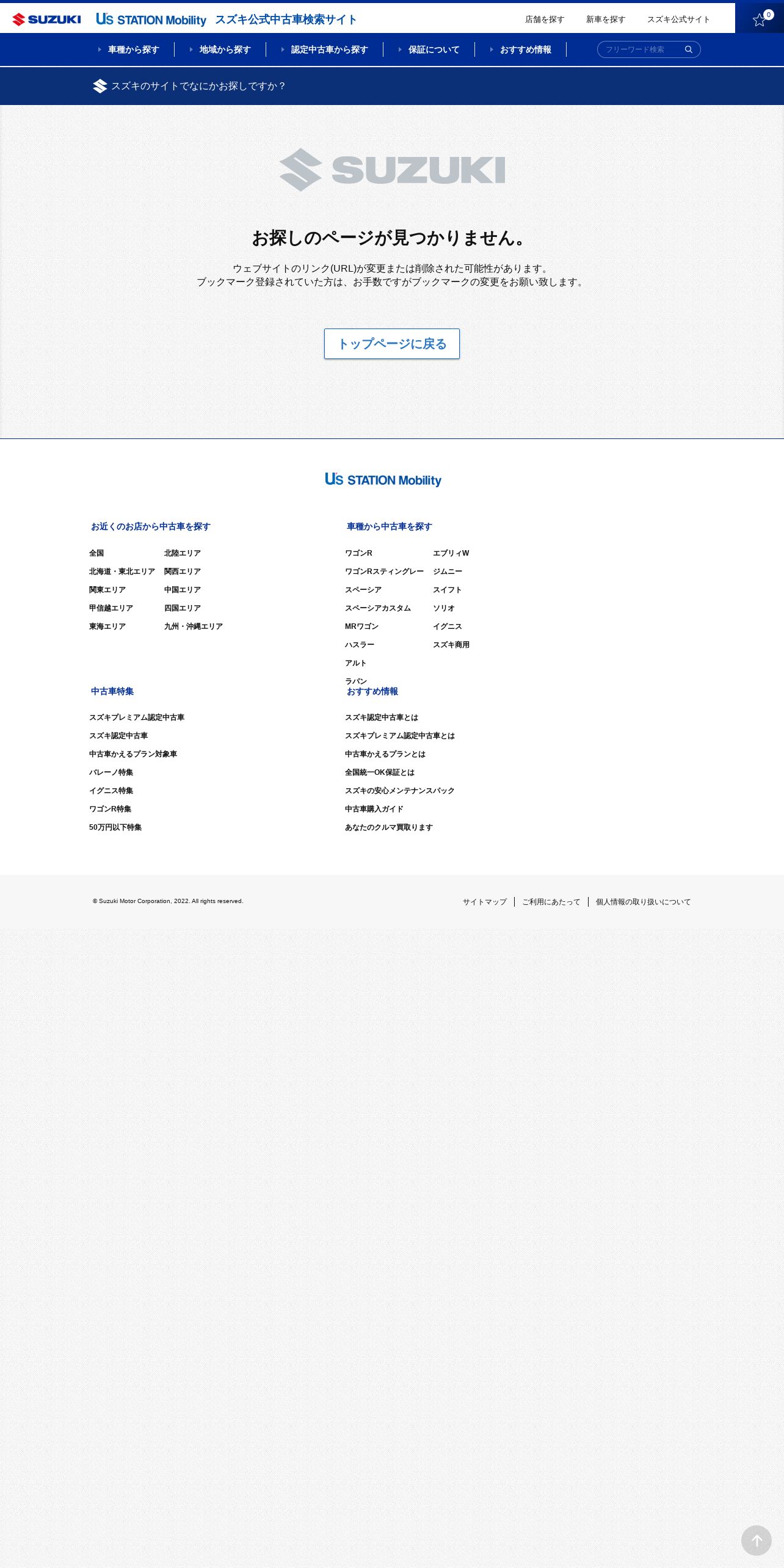784x1568 pixels.
Task: Click the トップページに戻る button
Action: [x=392, y=344]
